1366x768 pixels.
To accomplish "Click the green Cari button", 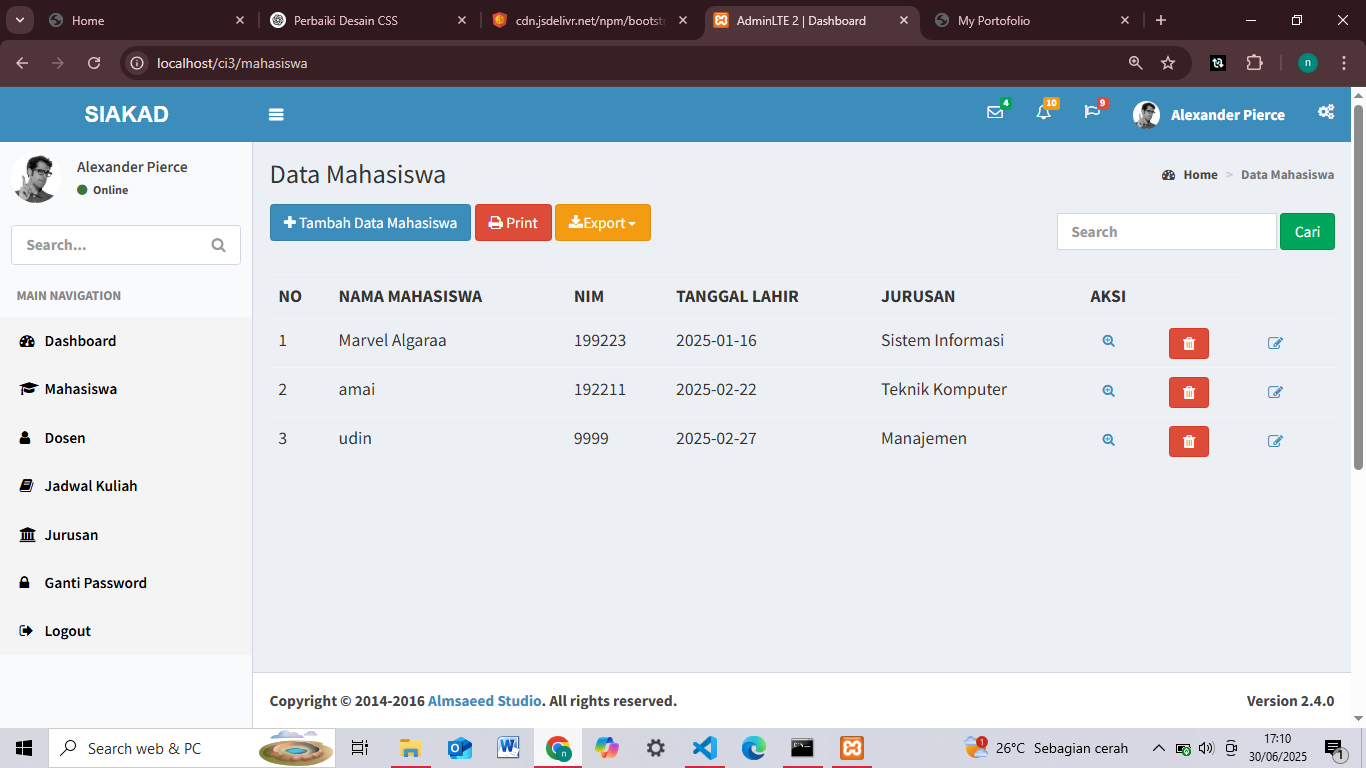I will [1307, 232].
